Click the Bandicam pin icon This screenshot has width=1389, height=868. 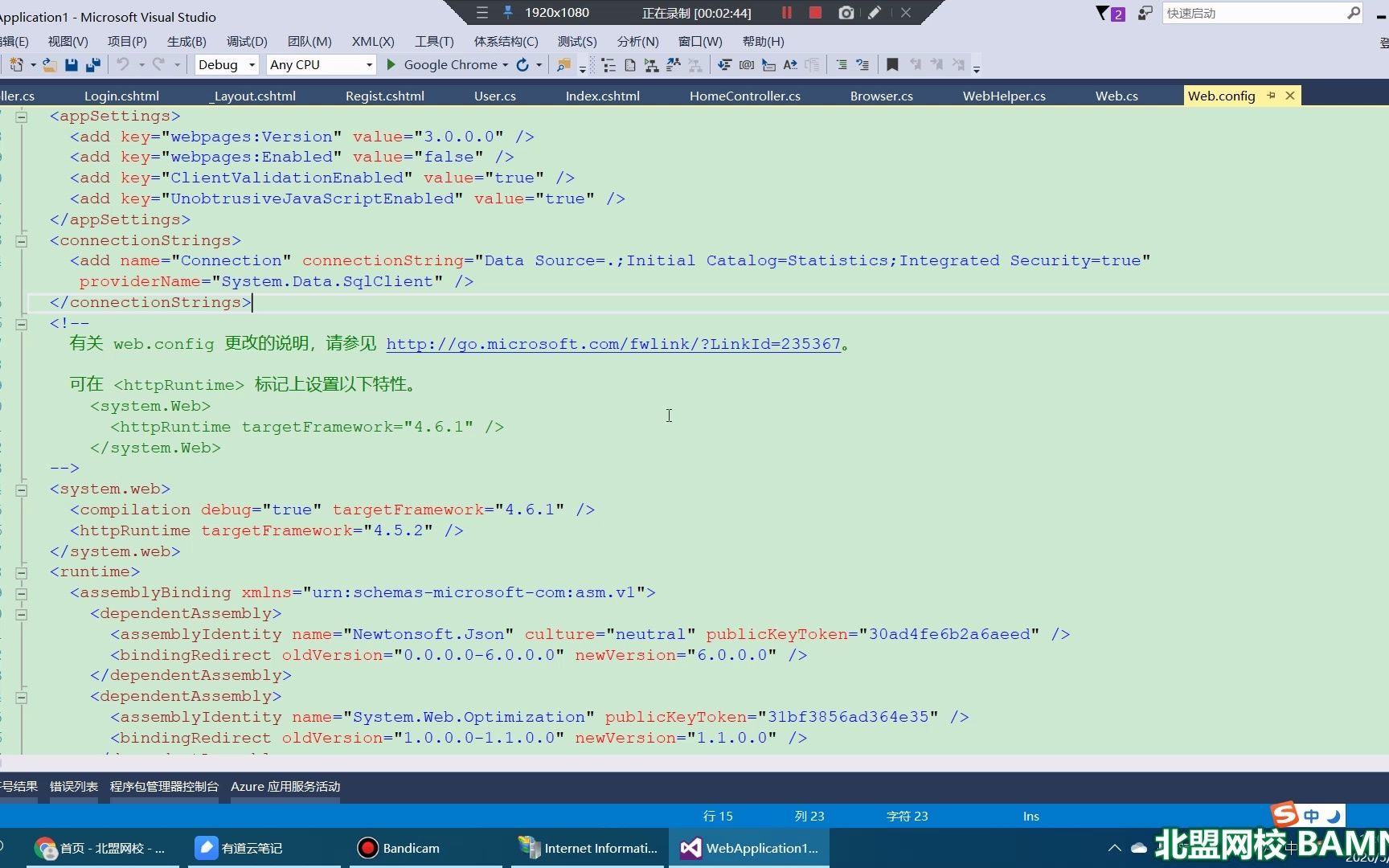click(x=507, y=13)
